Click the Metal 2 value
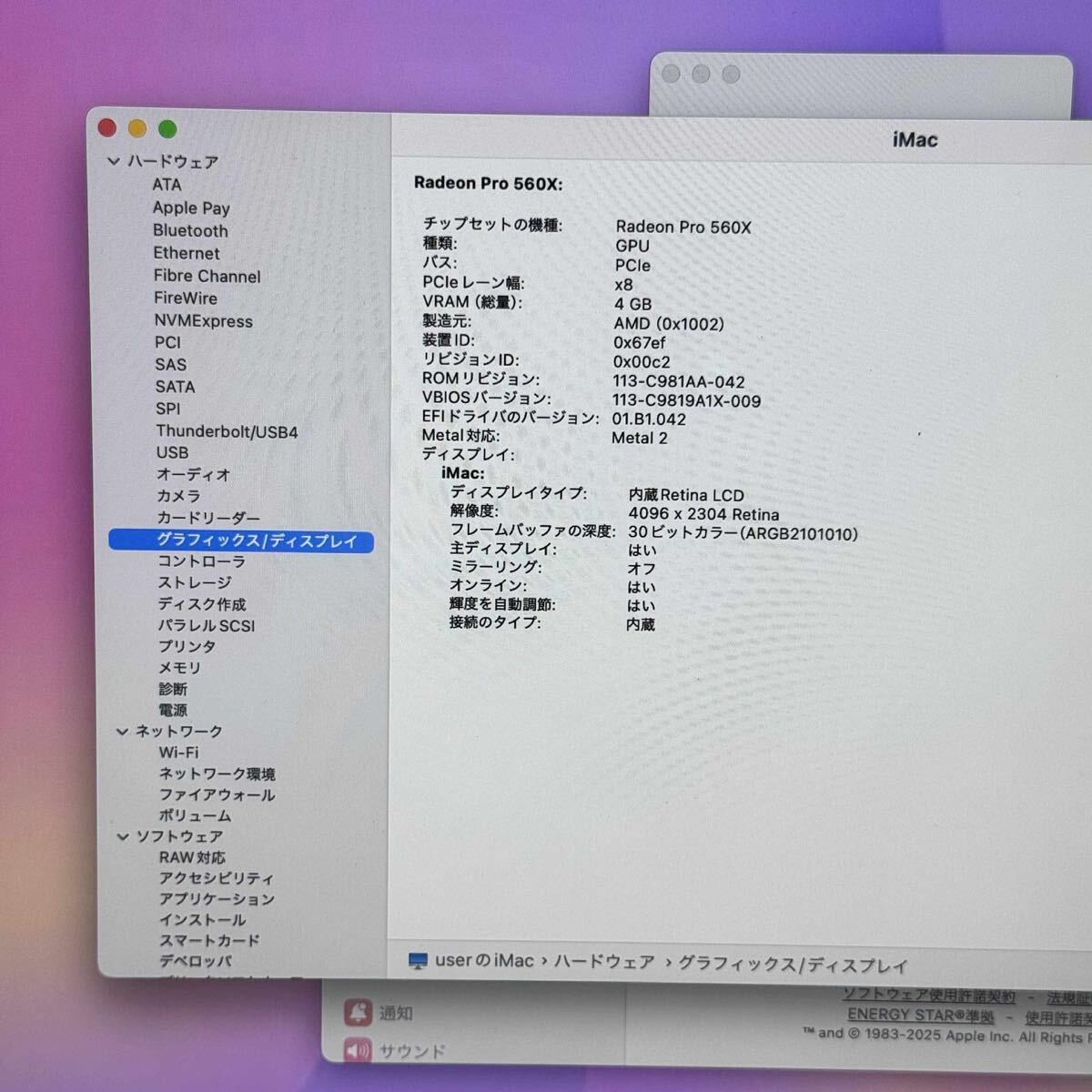Screen dimensions: 1092x1092 tap(640, 439)
